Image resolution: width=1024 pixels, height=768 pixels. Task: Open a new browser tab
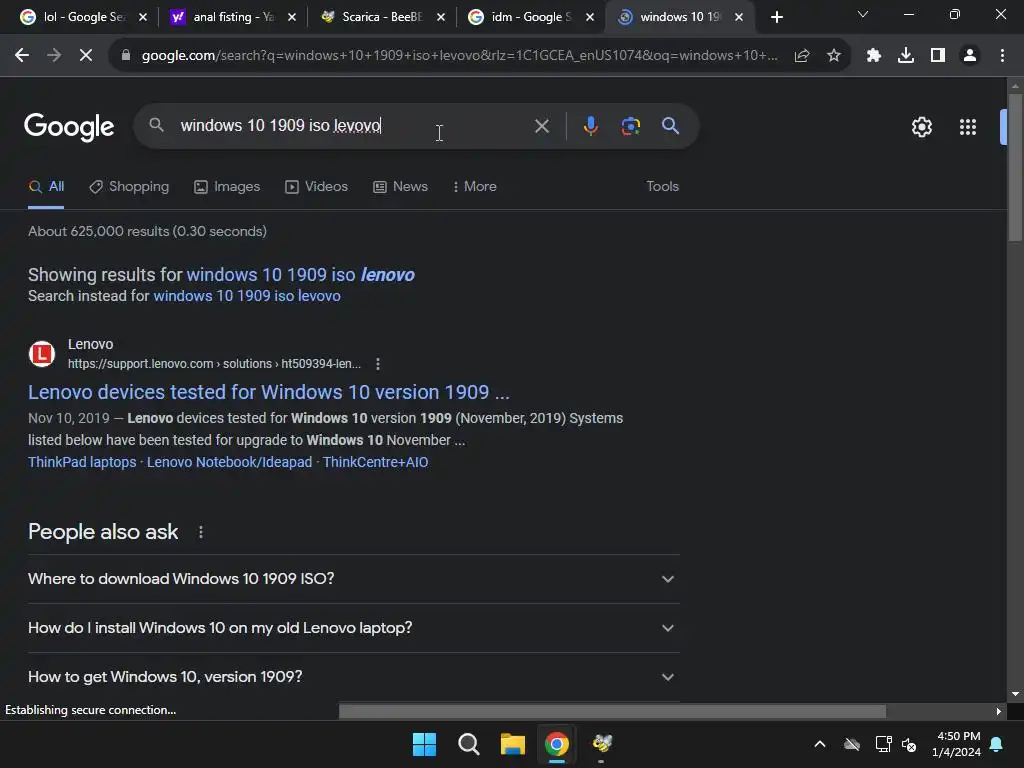[776, 17]
